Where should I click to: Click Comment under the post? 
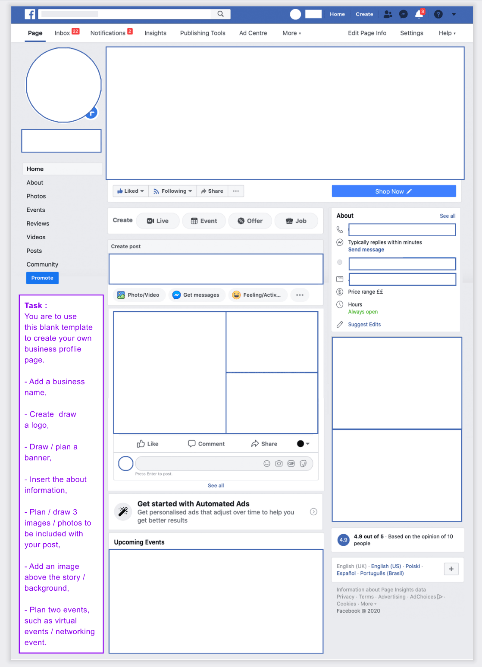[x=206, y=444]
